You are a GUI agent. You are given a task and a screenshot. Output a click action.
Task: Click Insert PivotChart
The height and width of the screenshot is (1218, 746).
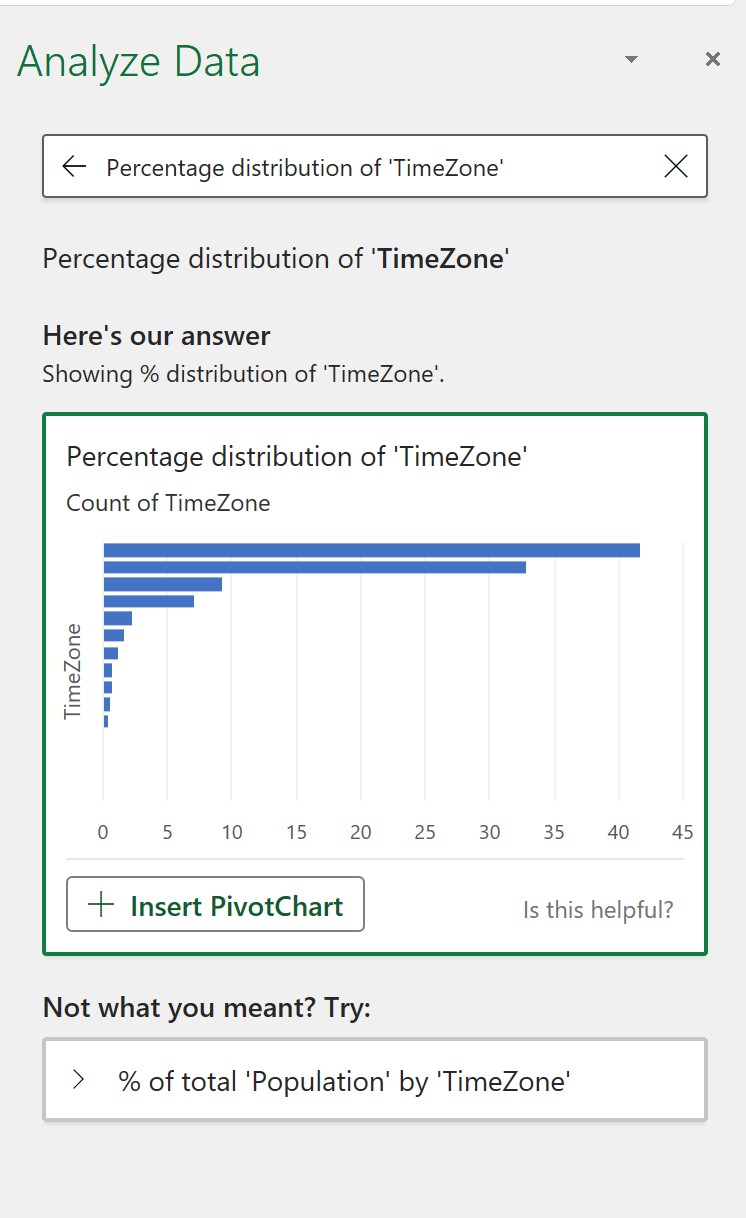[214, 903]
